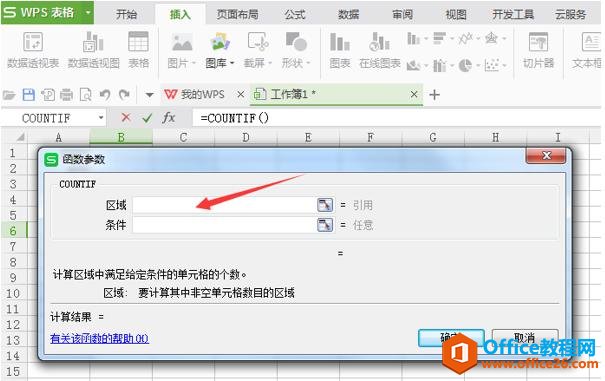The image size is (605, 381).
Task: Switch to the 审阅 ribbon tab
Action: [402, 15]
